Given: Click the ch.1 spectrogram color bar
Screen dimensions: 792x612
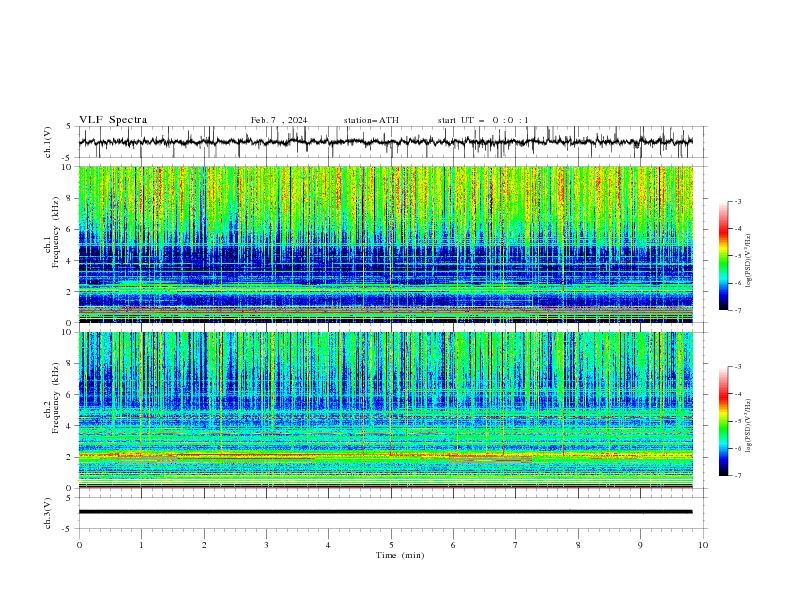Looking at the screenshot, I should pos(723,256).
